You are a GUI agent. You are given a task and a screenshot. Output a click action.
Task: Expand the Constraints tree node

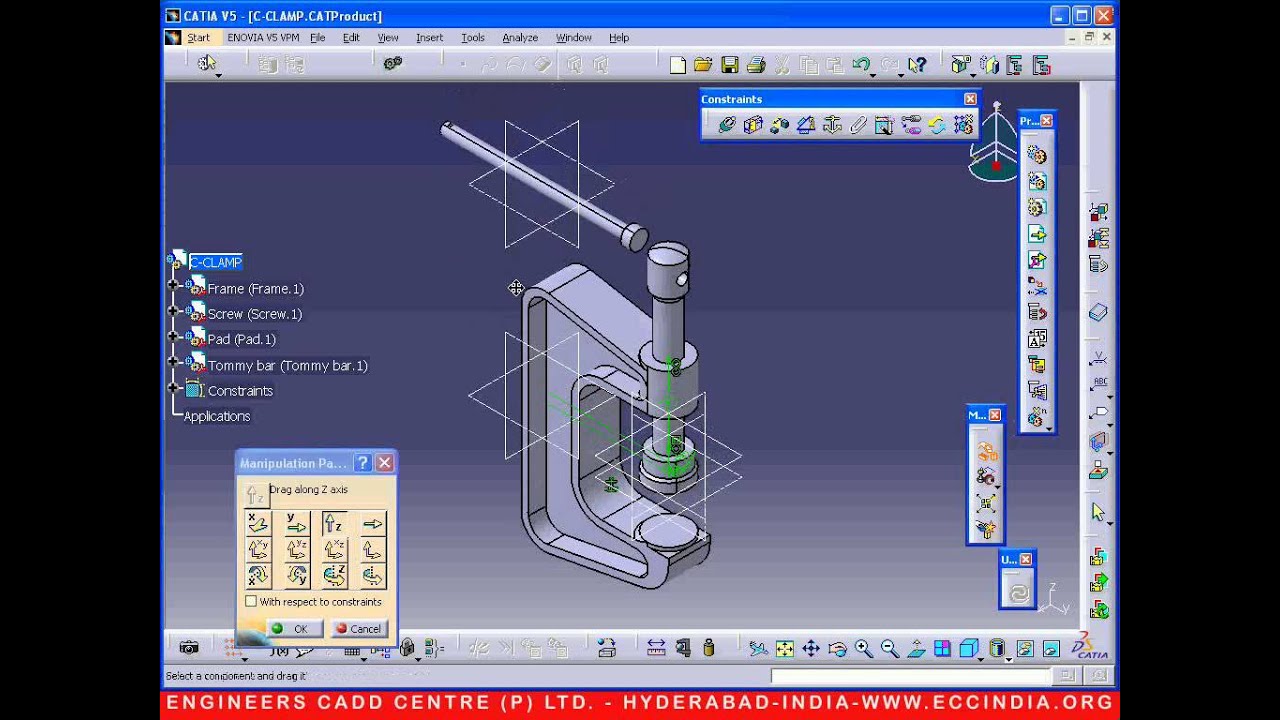coord(173,388)
